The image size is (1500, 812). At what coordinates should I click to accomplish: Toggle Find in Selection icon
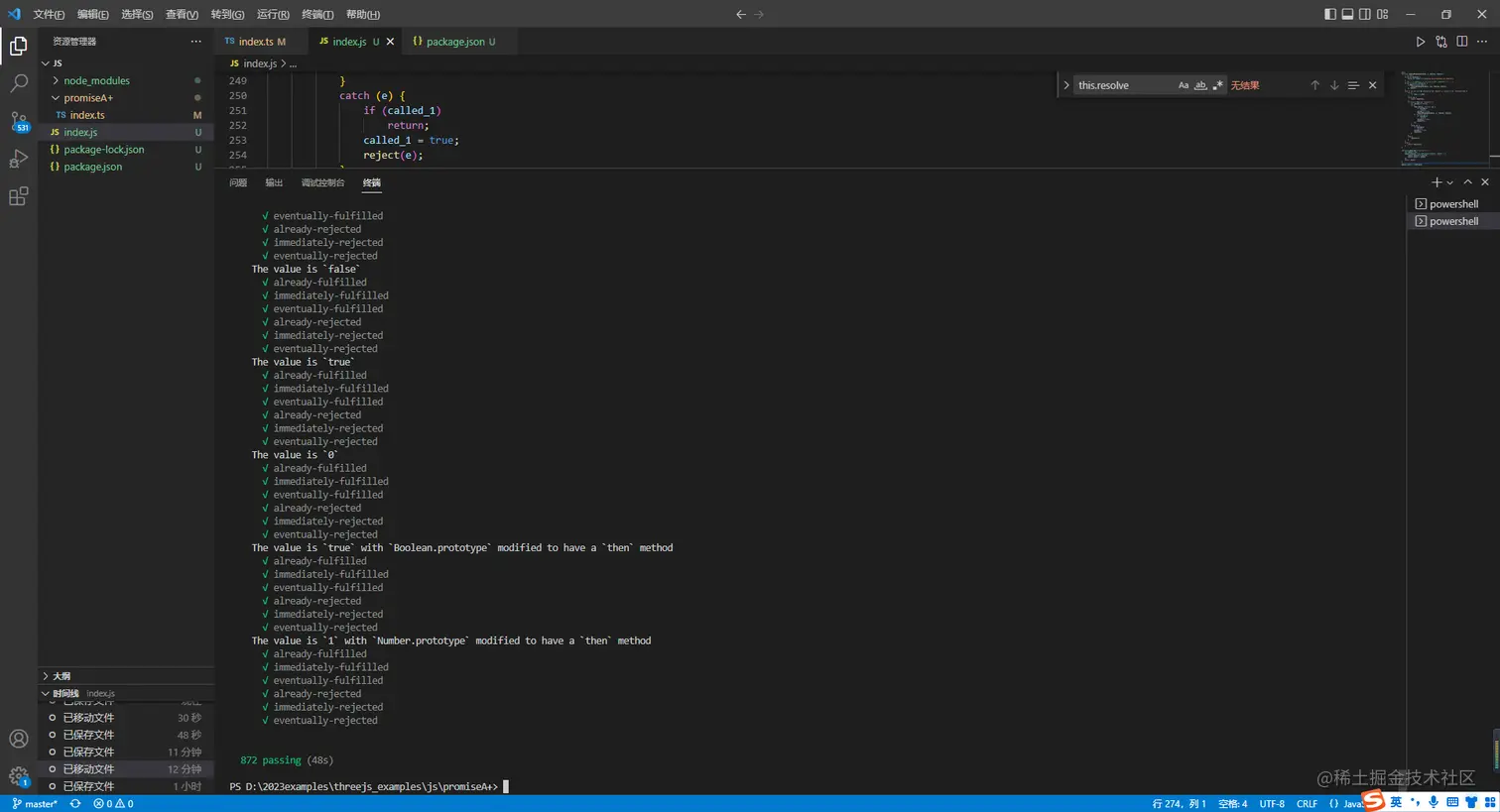(x=1353, y=85)
